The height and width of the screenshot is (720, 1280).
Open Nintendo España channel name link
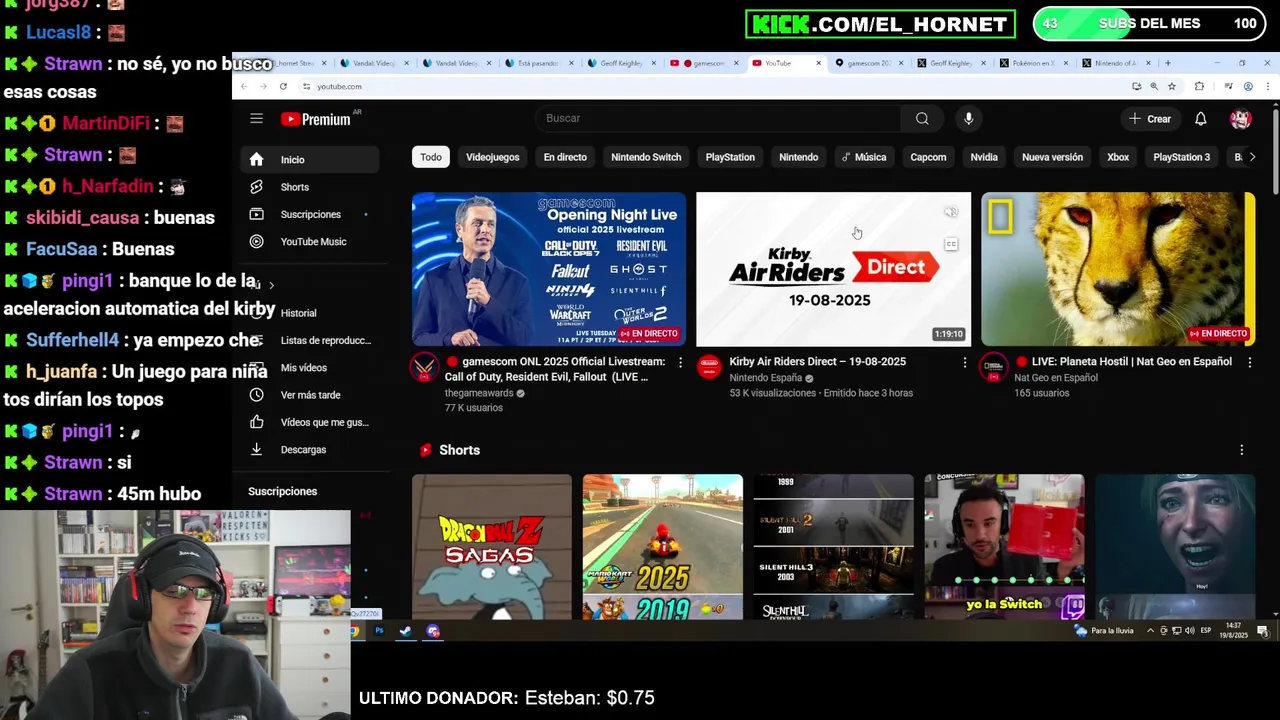(x=765, y=378)
